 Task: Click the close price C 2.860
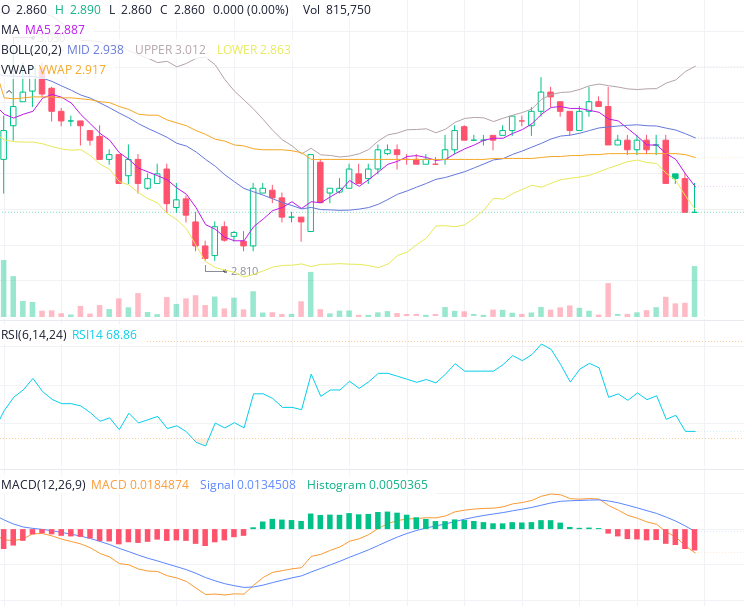pos(182,10)
